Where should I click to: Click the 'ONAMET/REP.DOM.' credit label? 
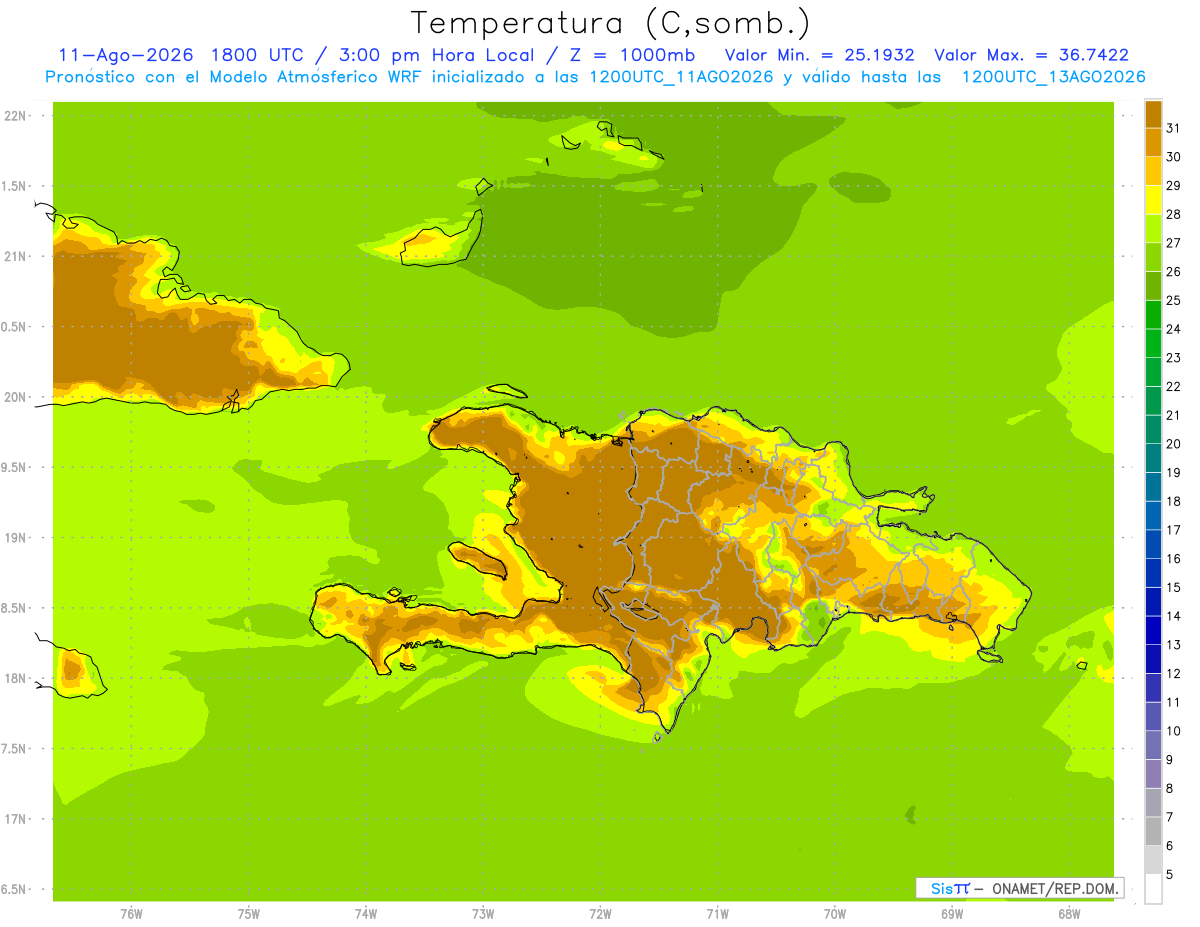click(x=1054, y=888)
